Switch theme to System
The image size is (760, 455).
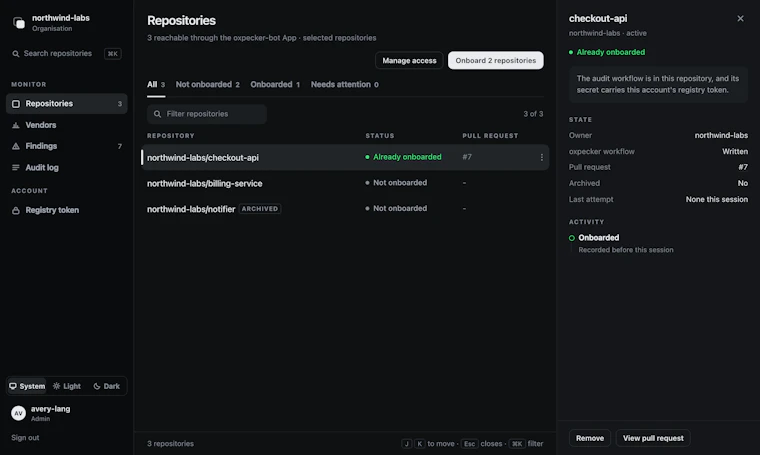coord(27,386)
